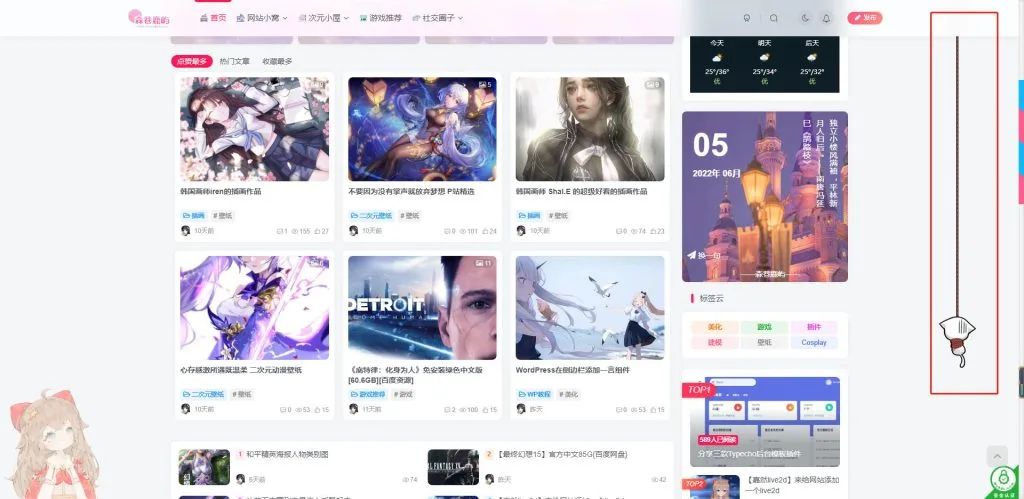The width and height of the screenshot is (1024, 499).
Task: Switch to the 热门文章 tab
Action: point(235,61)
